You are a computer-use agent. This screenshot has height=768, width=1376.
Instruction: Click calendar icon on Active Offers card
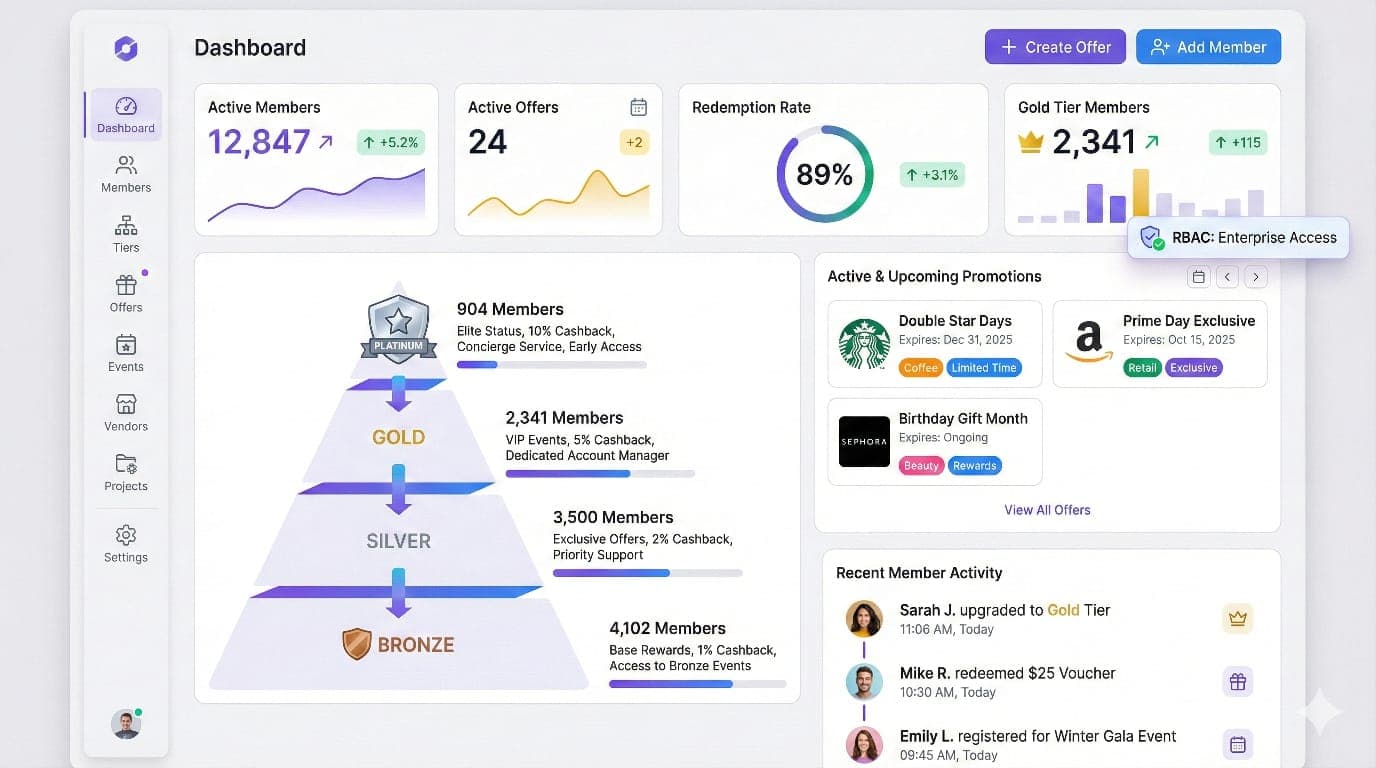pyautogui.click(x=638, y=107)
